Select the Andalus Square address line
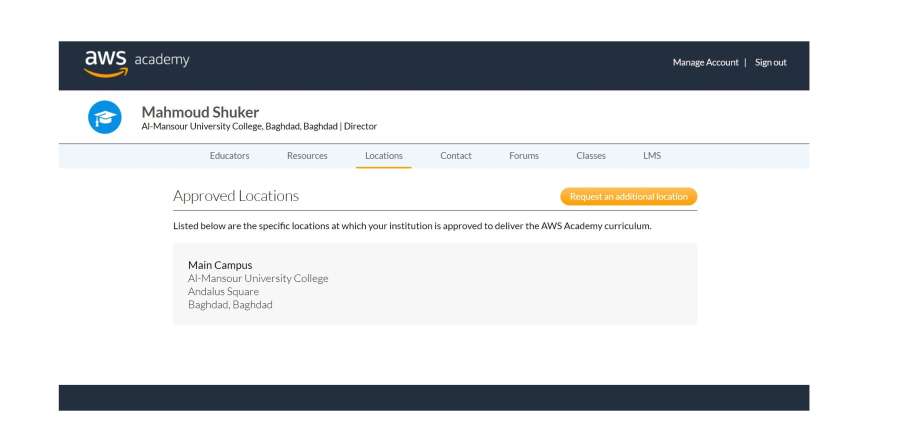Screen dimensions: 900x425 [223, 292]
